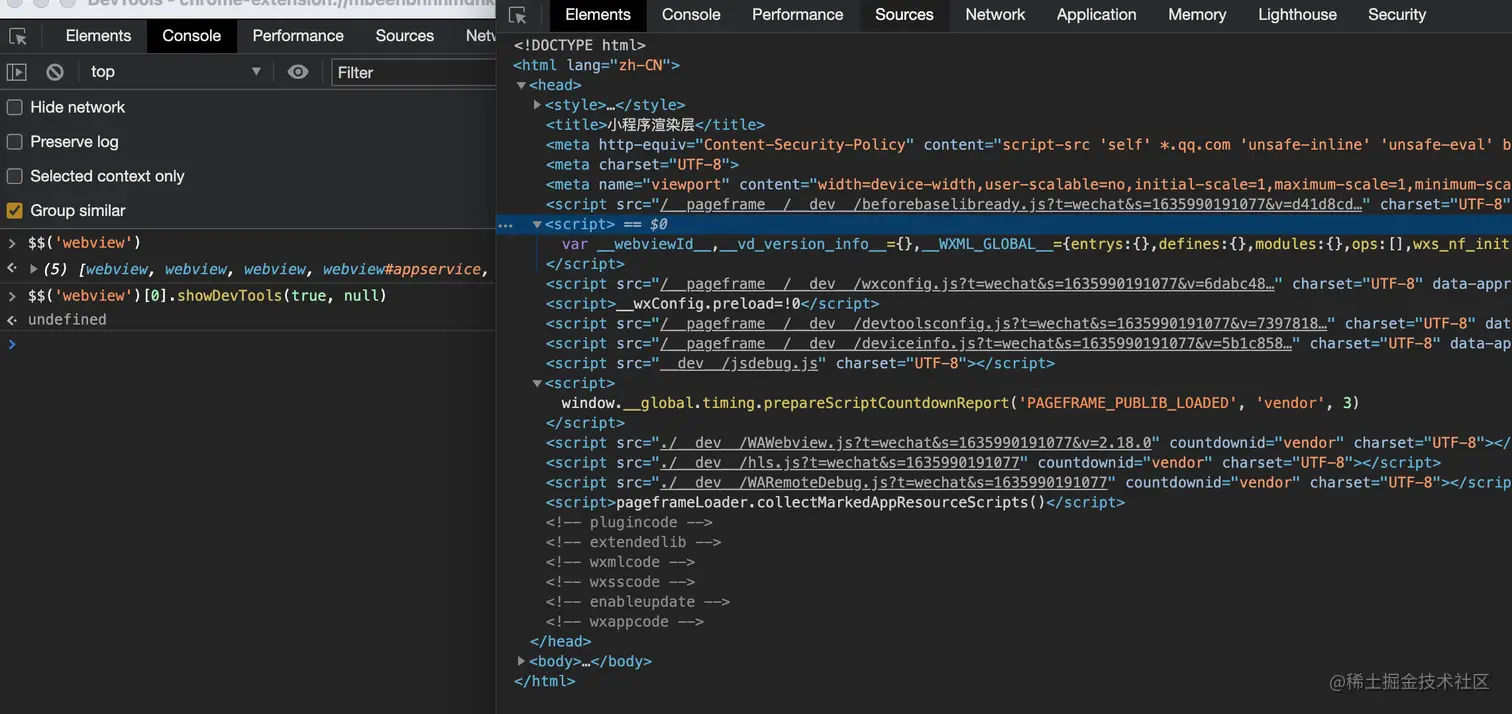Toggle console sidebar panel icon

tap(17, 72)
